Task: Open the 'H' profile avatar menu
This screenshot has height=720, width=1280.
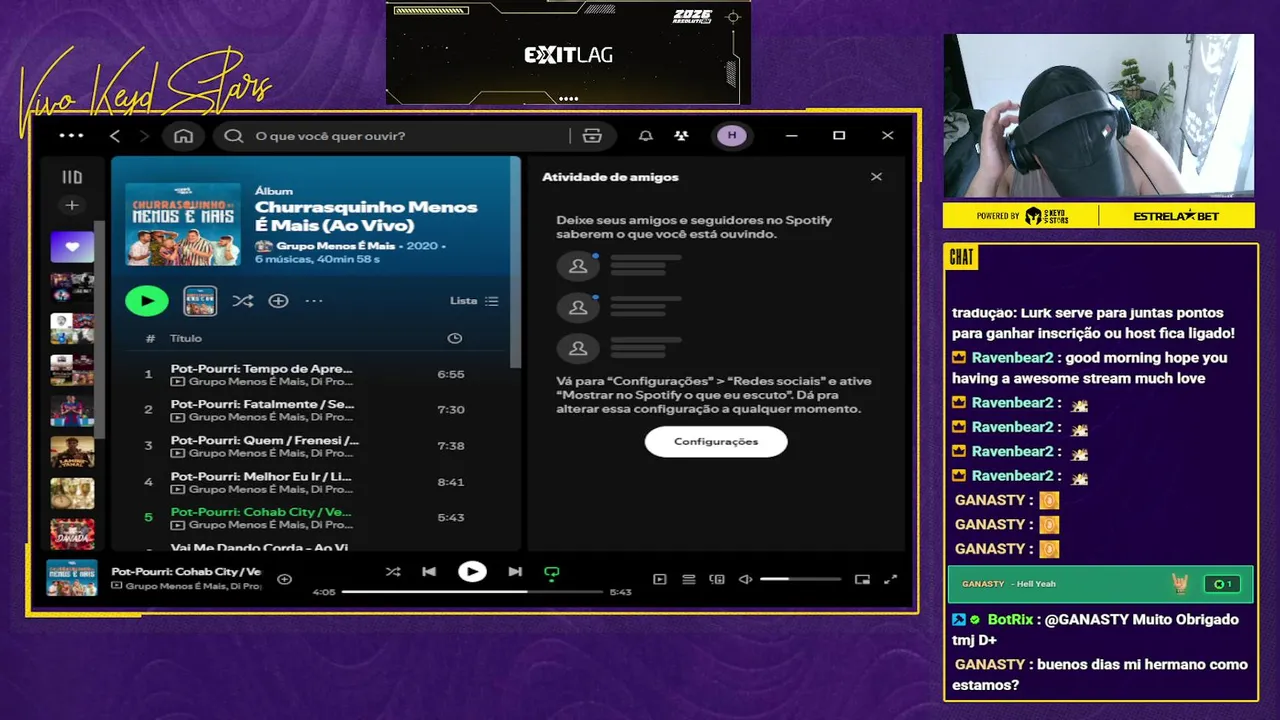Action: (732, 135)
